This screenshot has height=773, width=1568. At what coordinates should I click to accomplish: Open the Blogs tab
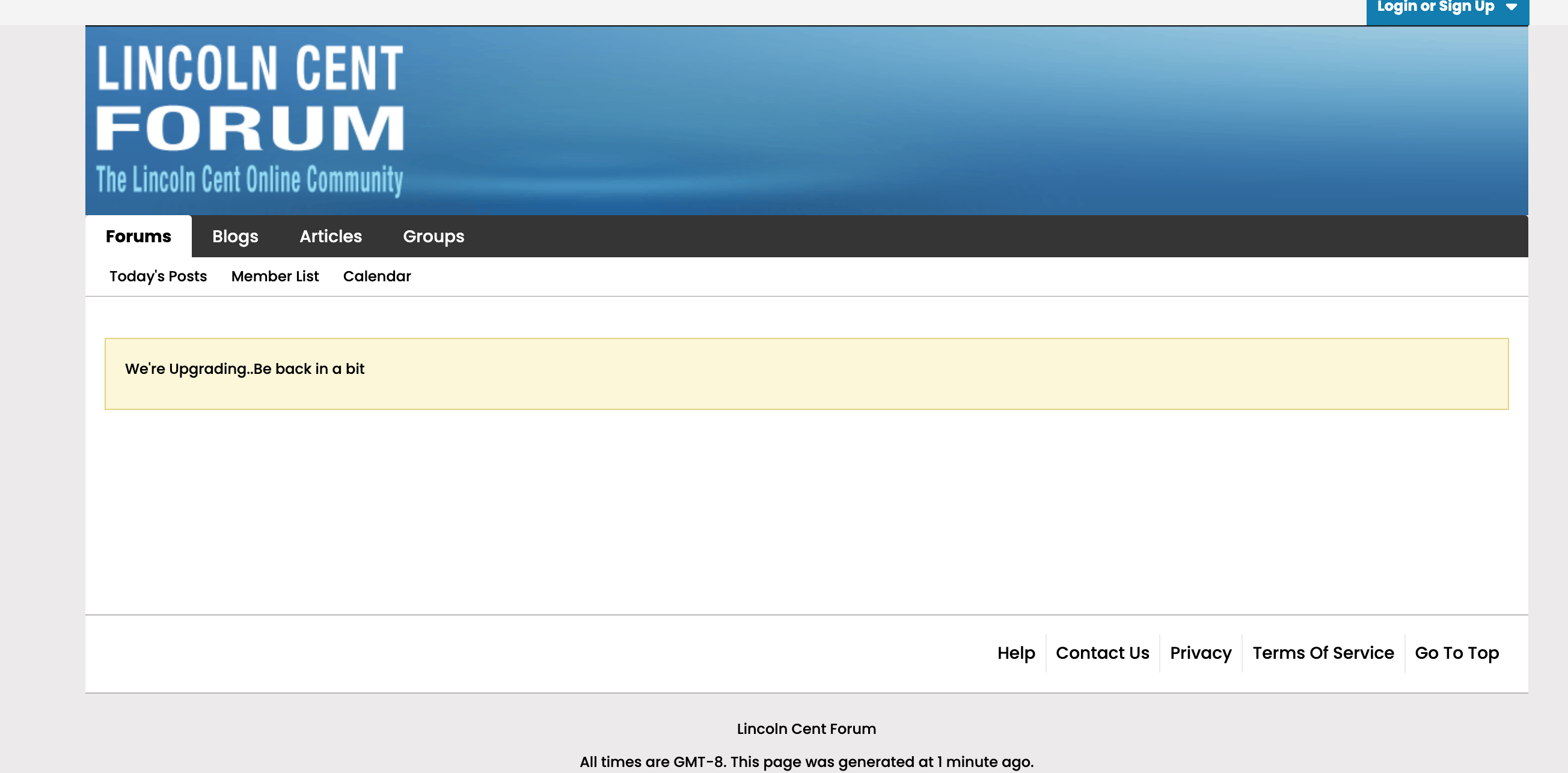pyautogui.click(x=235, y=236)
